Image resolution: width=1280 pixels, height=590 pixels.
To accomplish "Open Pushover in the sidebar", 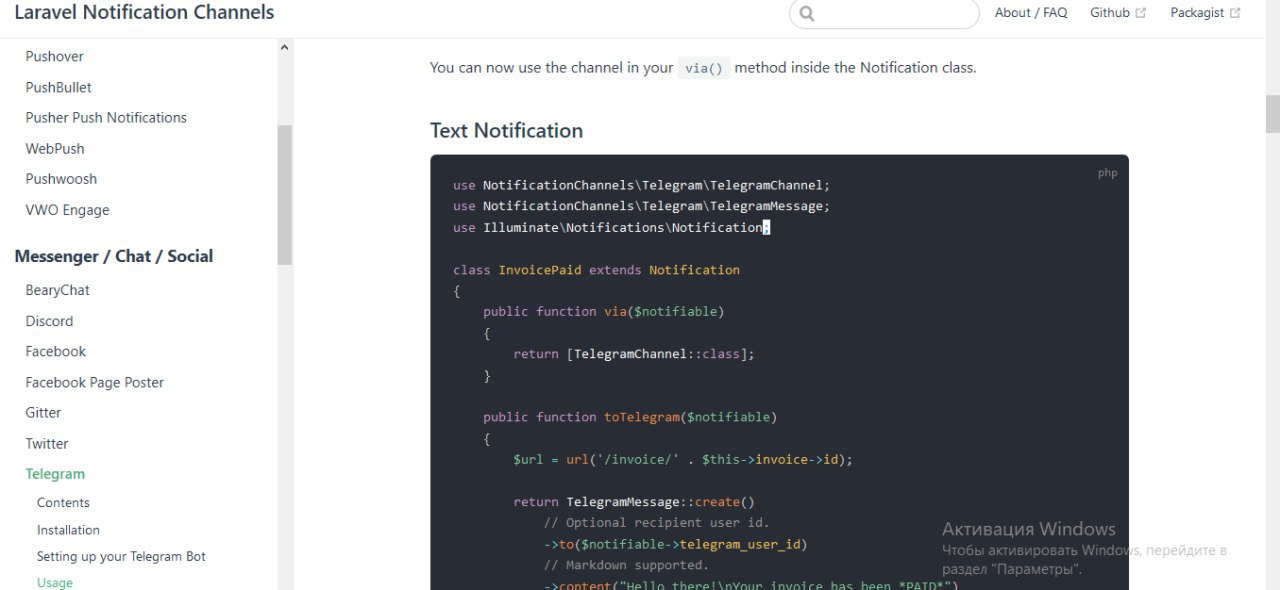I will pyautogui.click(x=55, y=56).
